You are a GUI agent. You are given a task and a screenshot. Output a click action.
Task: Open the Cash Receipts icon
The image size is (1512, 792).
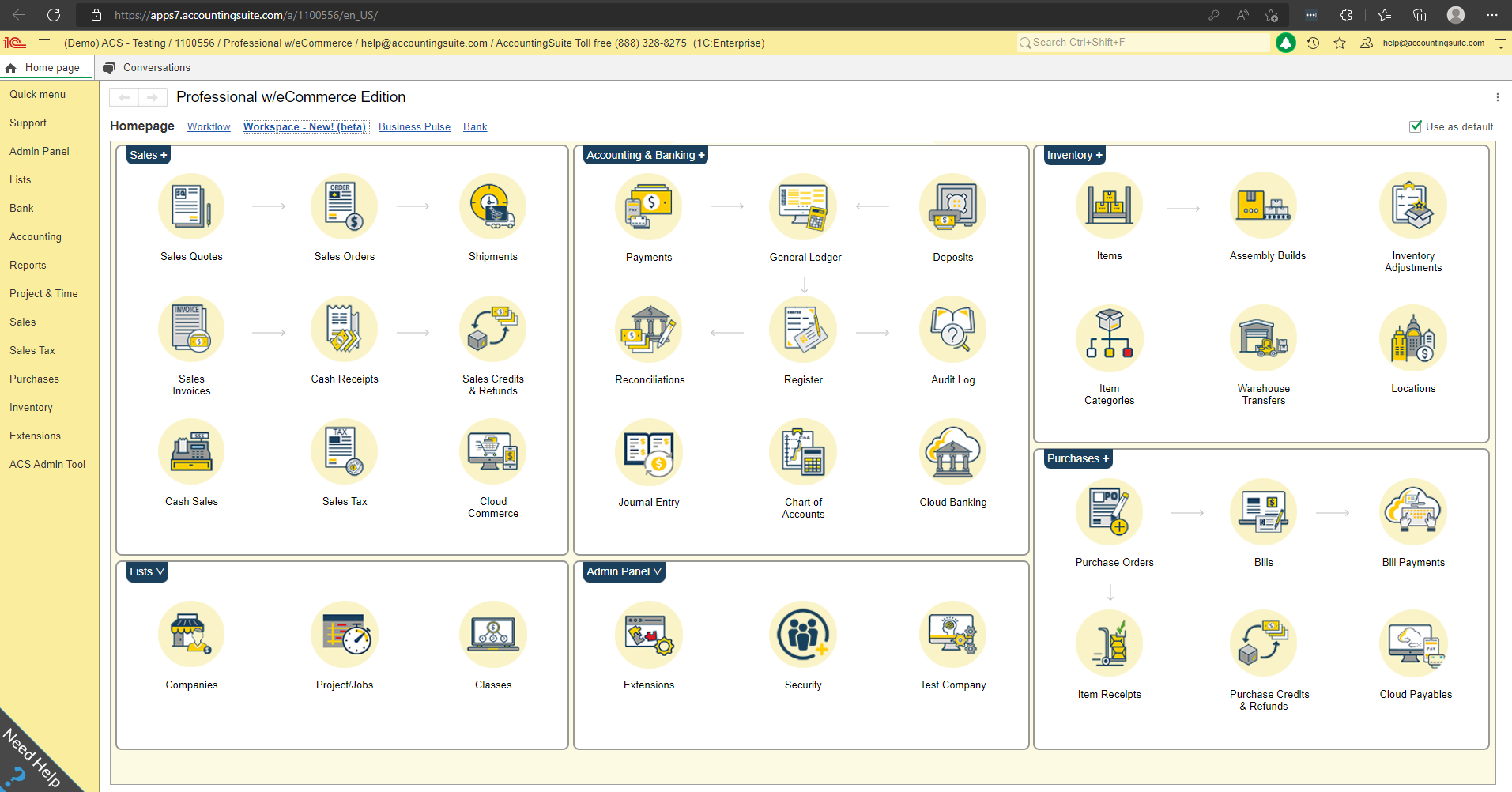344,329
